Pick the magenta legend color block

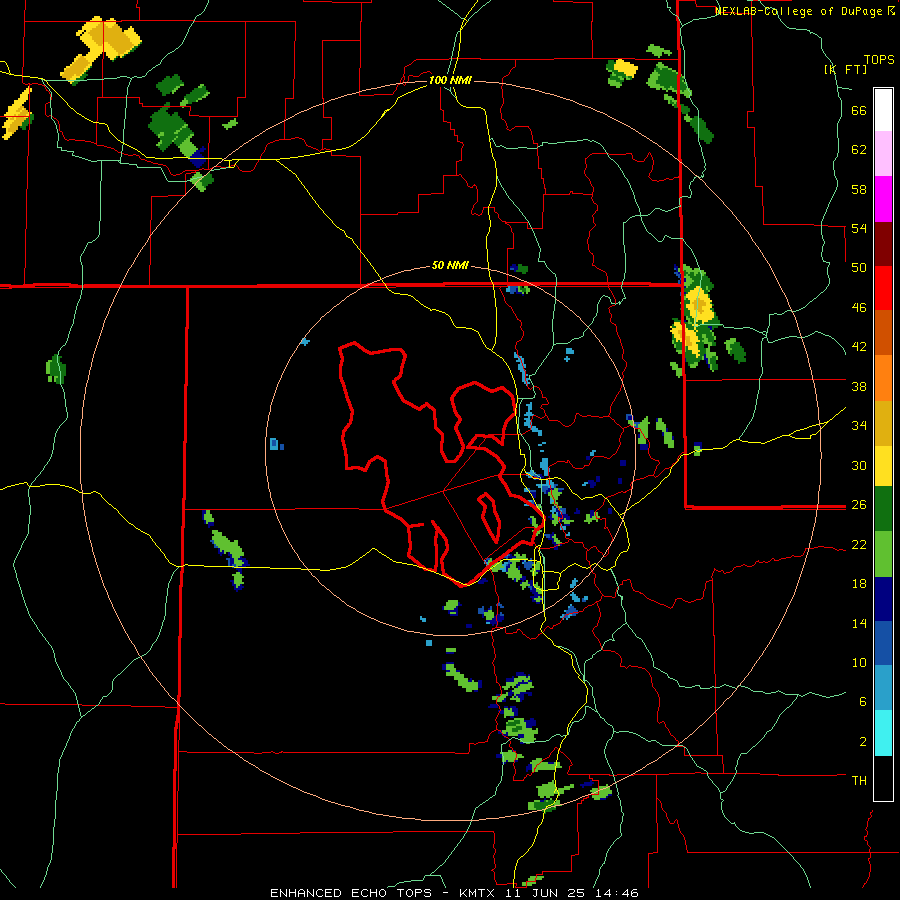click(x=883, y=199)
